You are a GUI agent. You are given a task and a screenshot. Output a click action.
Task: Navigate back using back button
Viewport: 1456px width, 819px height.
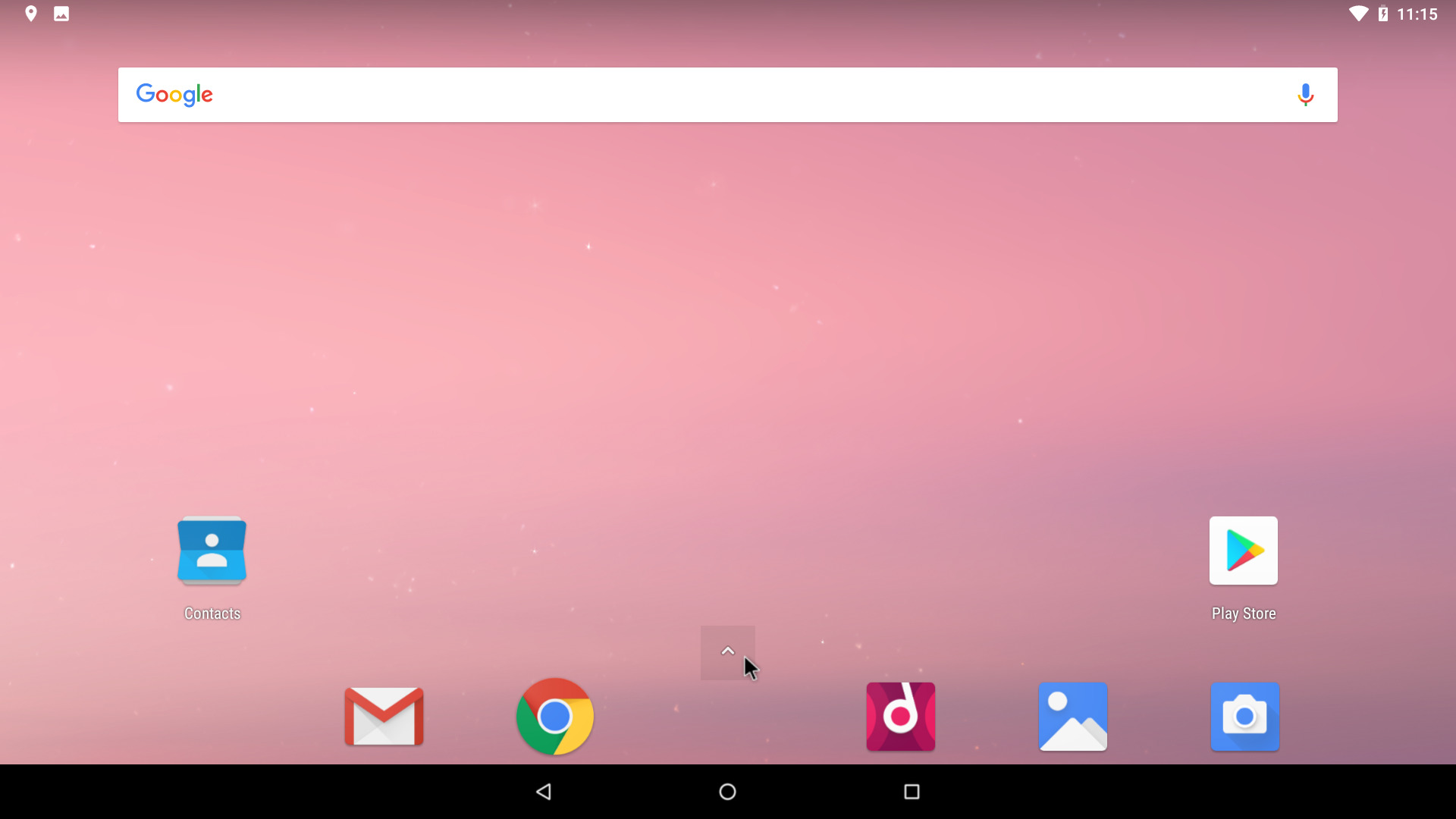545,791
